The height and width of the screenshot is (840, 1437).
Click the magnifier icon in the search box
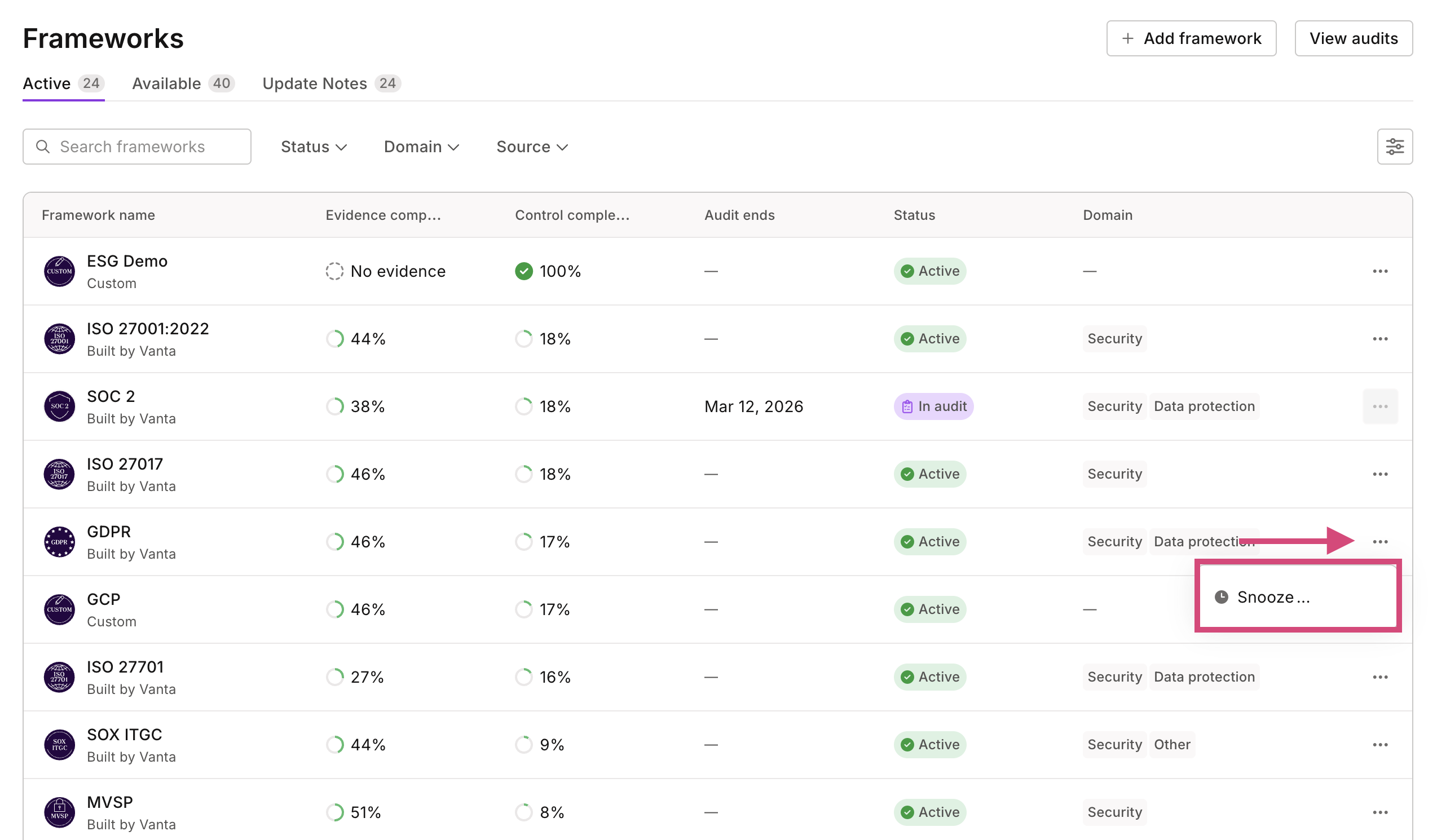tap(43, 147)
